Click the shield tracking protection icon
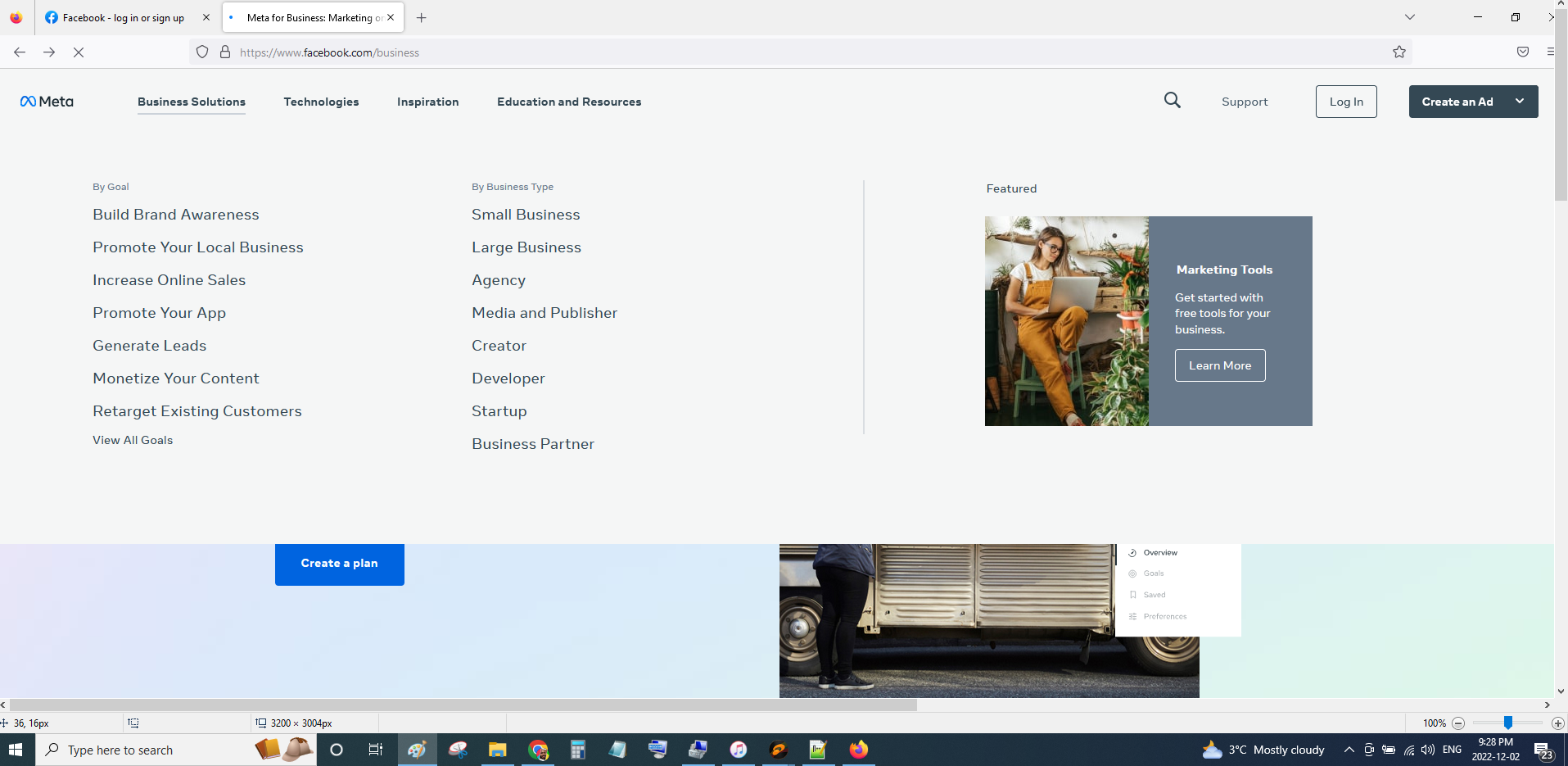This screenshot has height=766, width=1568. [x=202, y=52]
